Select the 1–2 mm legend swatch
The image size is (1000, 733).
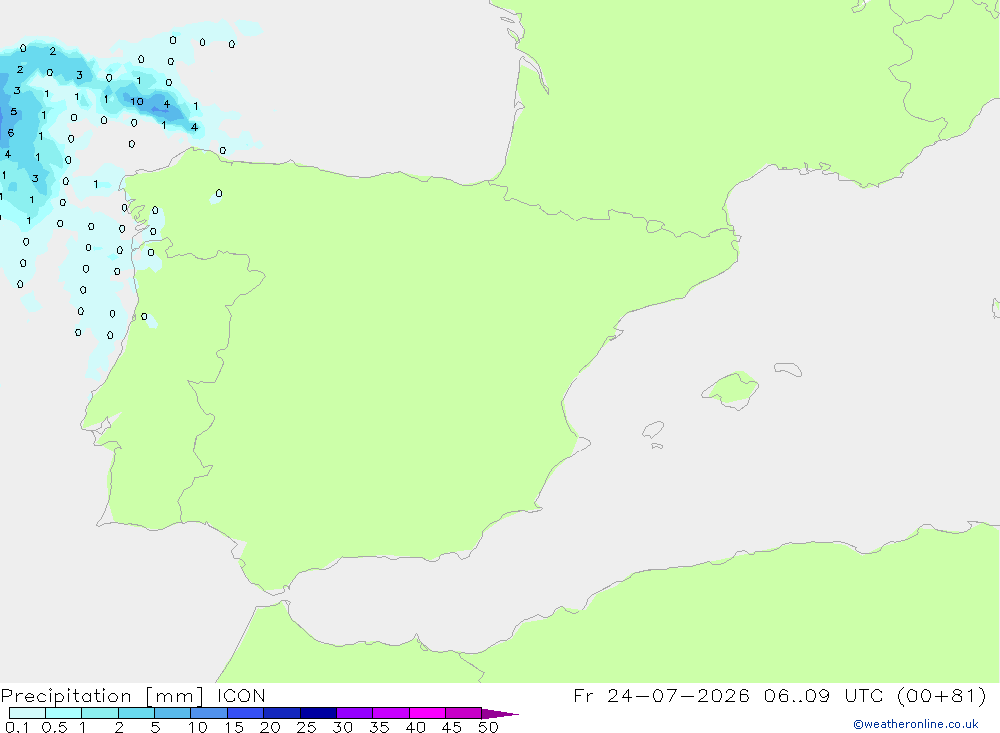(100, 713)
